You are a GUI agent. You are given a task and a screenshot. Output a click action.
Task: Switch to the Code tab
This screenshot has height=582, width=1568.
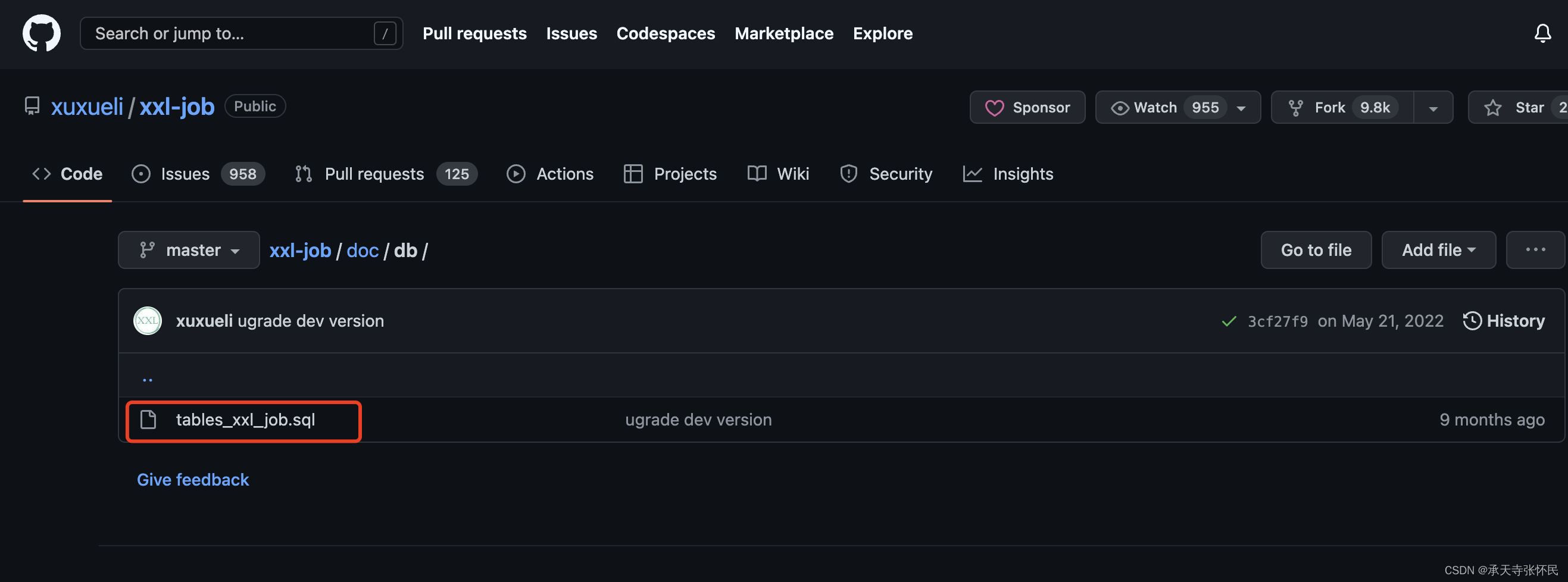pos(67,174)
